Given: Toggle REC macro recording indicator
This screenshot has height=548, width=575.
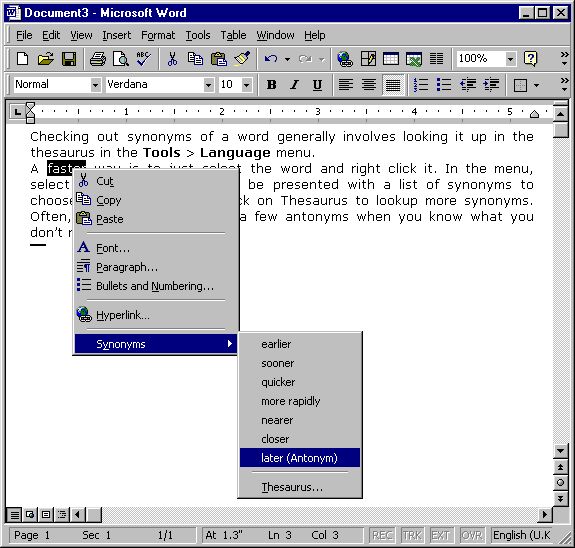Looking at the screenshot, I should point(382,536).
